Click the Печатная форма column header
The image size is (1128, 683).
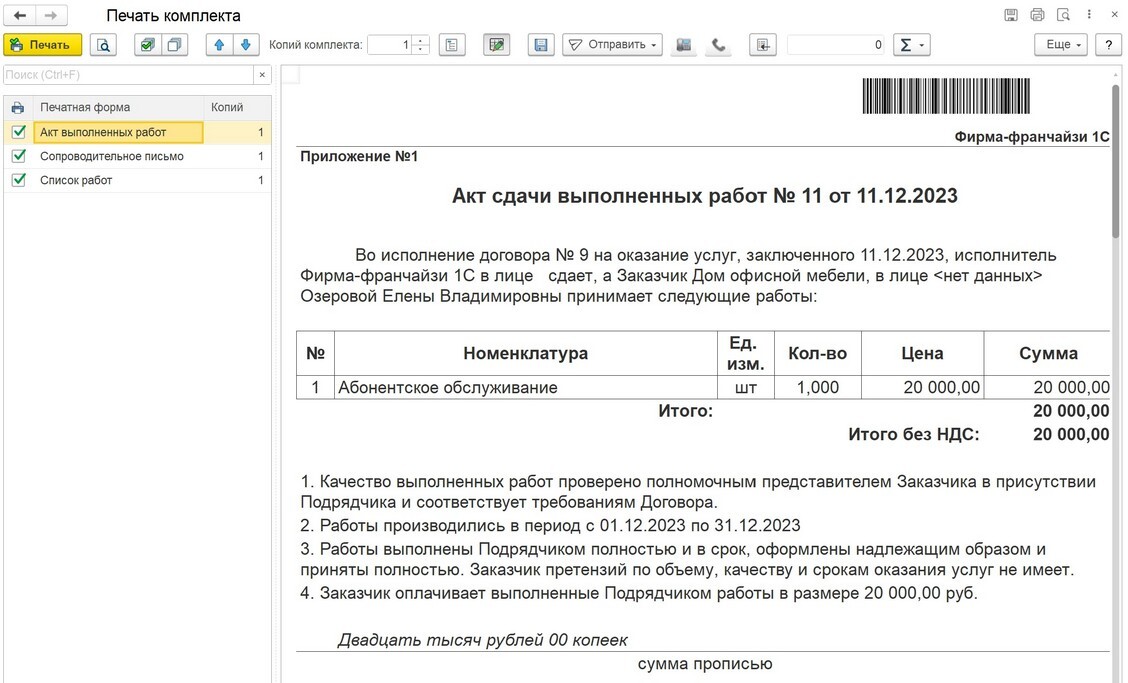click(x=119, y=107)
